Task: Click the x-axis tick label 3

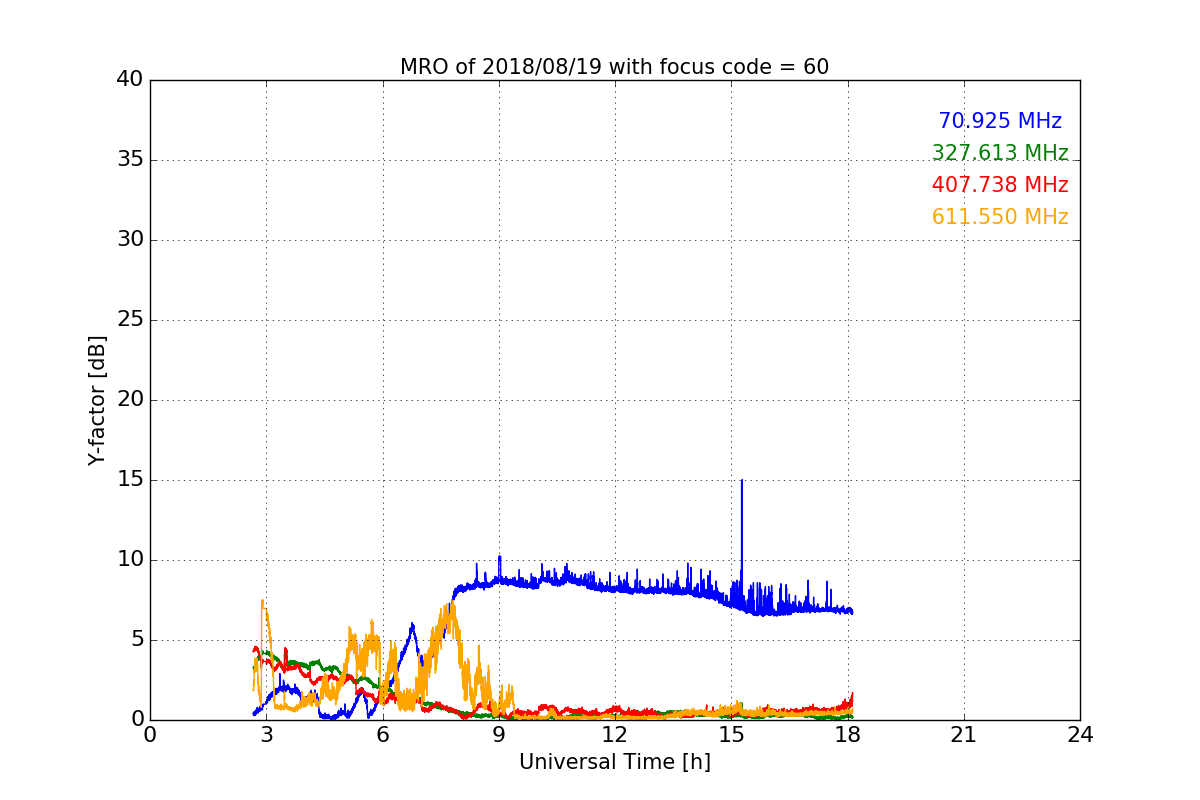Action: pyautogui.click(x=266, y=734)
